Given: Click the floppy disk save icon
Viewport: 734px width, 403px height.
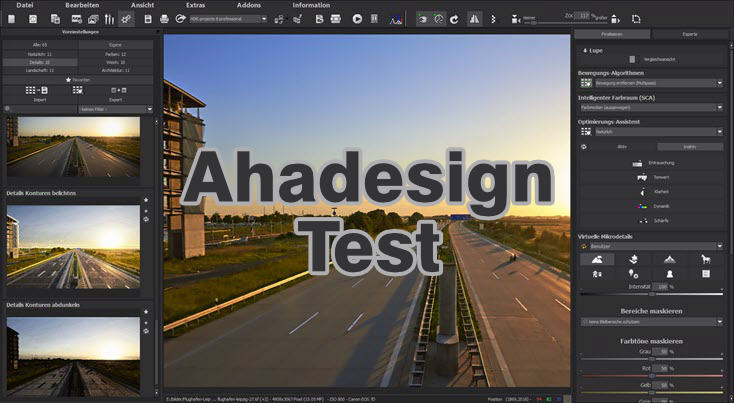Looking at the screenshot, I should (x=148, y=19).
